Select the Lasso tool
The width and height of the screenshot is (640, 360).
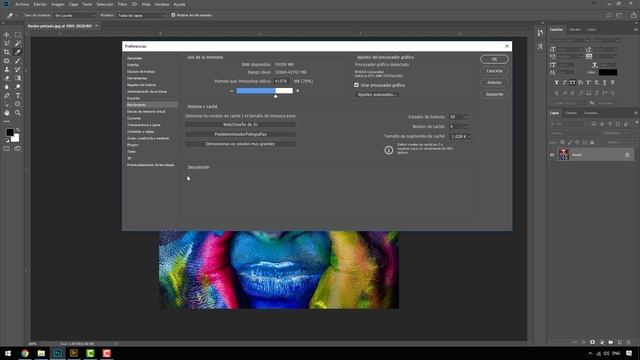7,43
